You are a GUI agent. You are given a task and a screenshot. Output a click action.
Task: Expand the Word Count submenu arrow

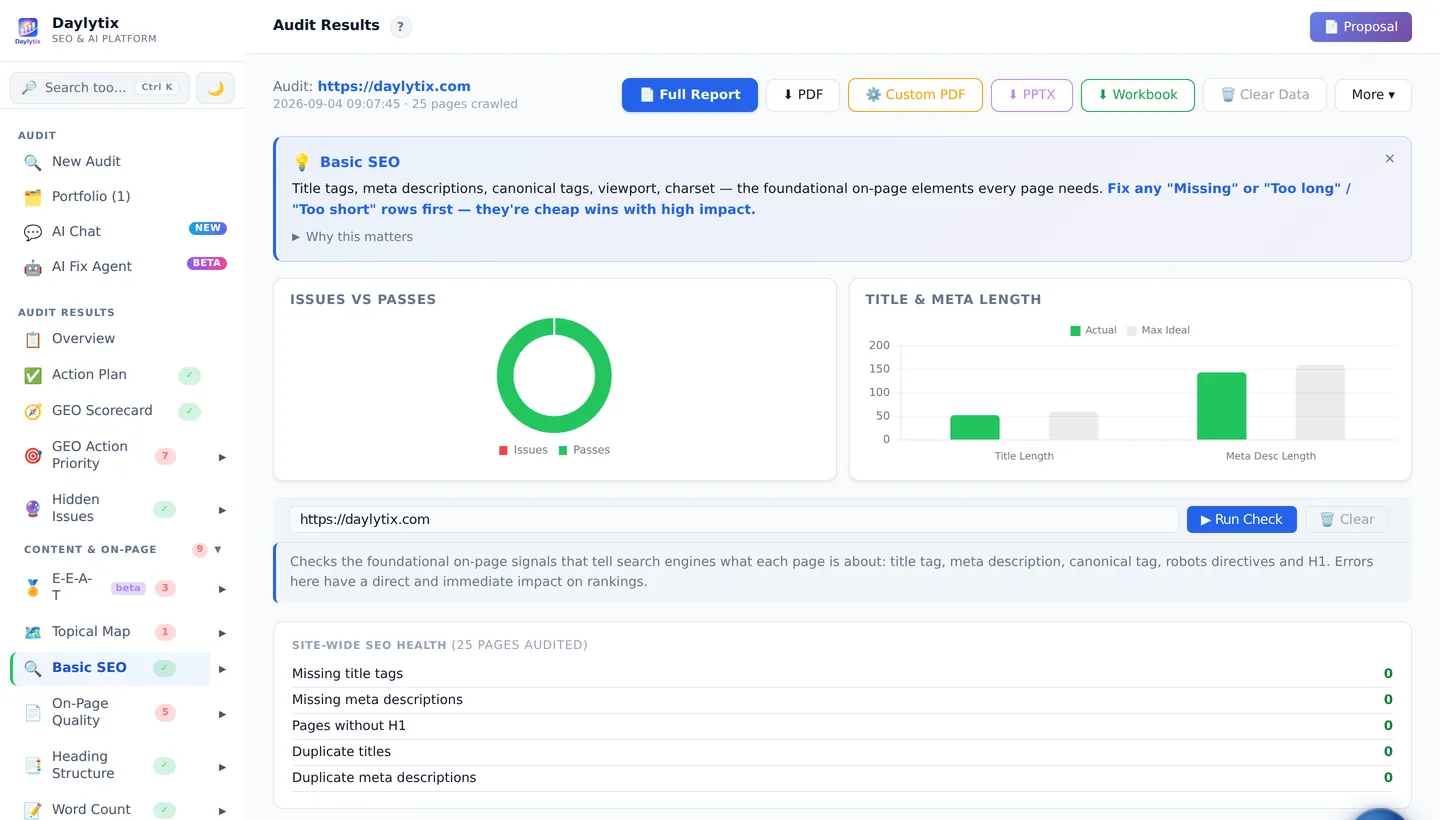click(x=222, y=810)
